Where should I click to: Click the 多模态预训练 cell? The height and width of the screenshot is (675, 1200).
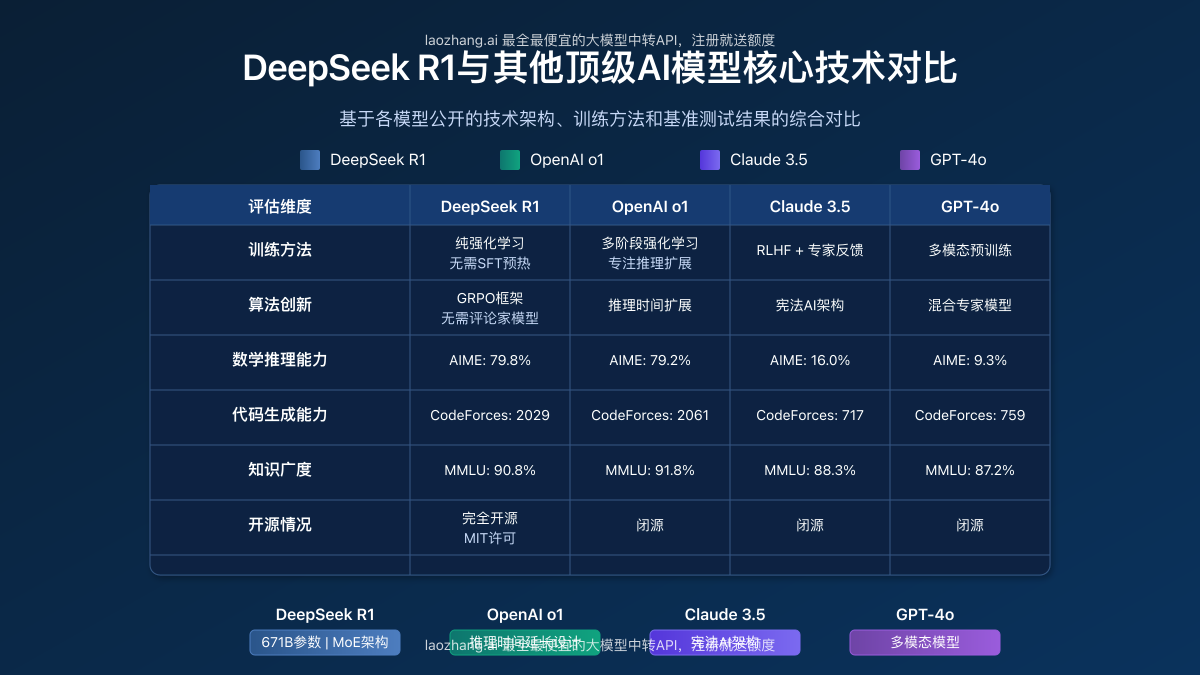(970, 250)
